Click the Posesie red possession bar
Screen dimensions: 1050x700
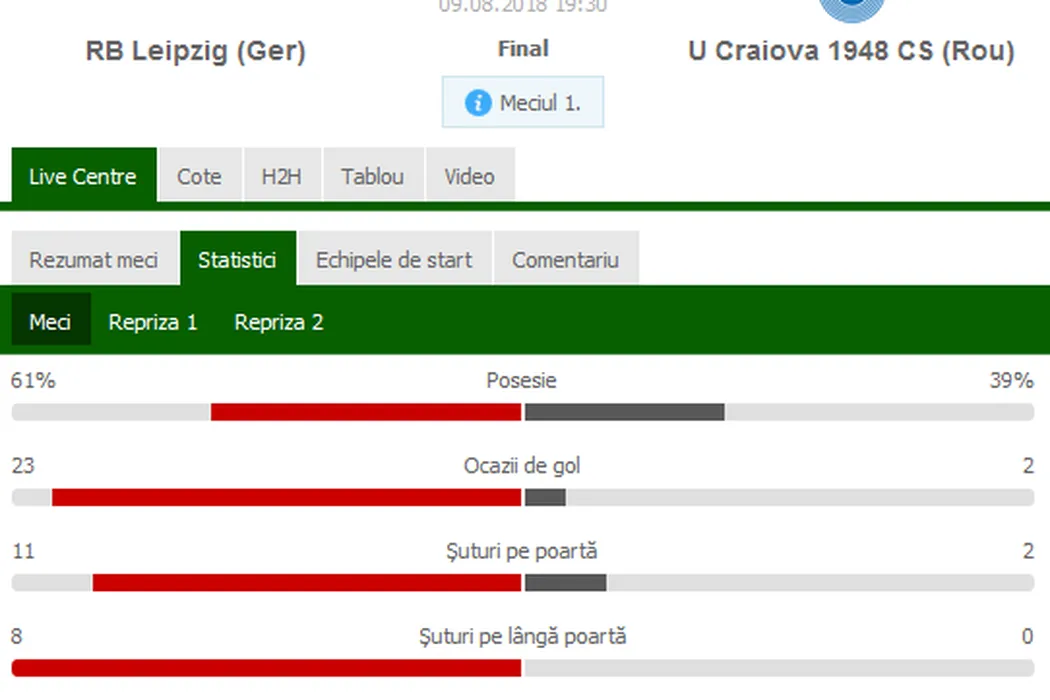366,412
